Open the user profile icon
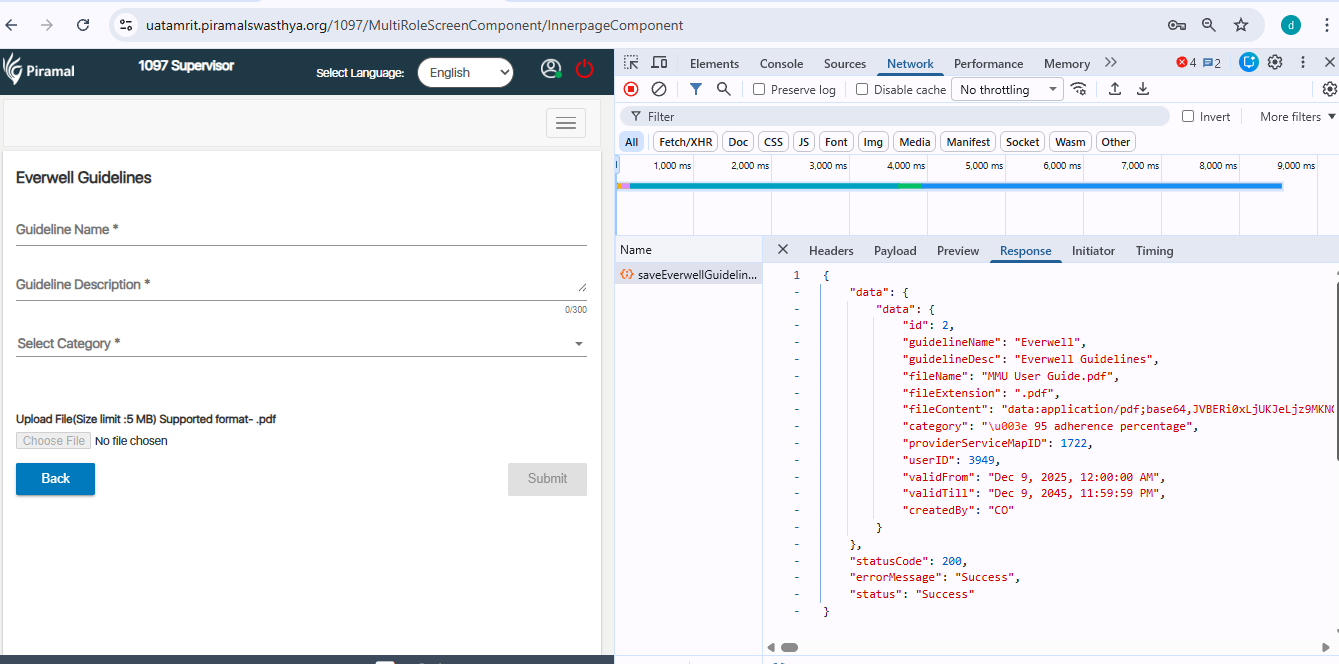1339x664 pixels. coord(551,69)
